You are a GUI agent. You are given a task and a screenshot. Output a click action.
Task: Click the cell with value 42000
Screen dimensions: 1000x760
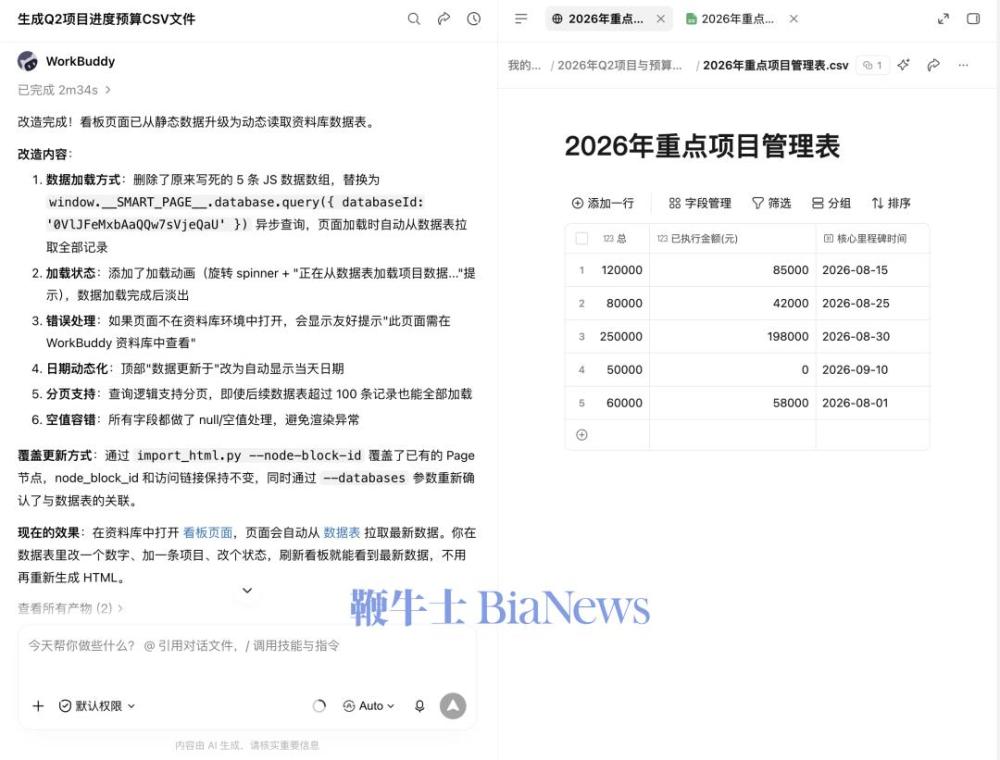point(732,303)
